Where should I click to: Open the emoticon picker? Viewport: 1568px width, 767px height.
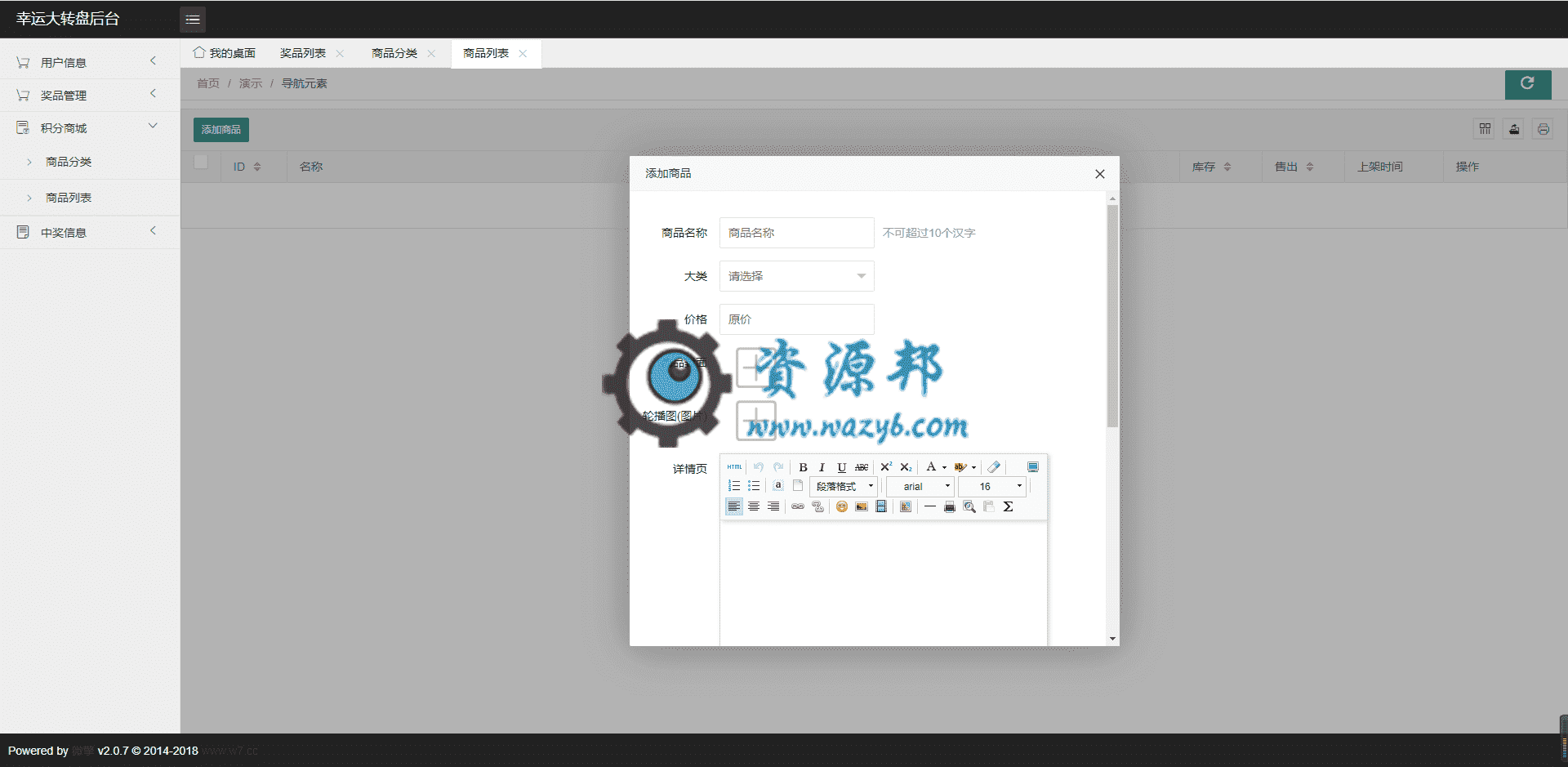point(842,506)
